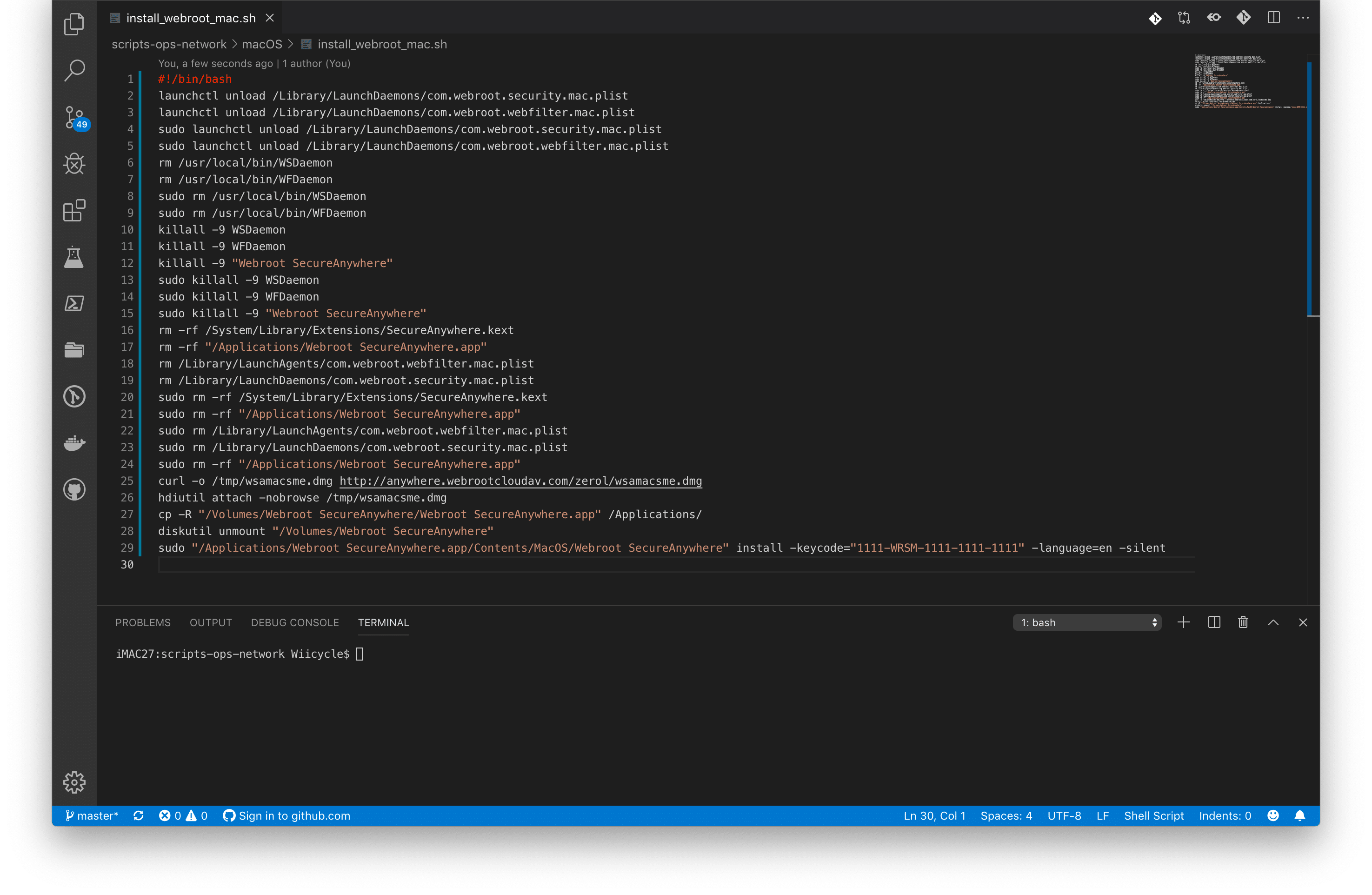Change indentation via Spaces: 4
The height and width of the screenshot is (895, 1372).
[x=1006, y=816]
